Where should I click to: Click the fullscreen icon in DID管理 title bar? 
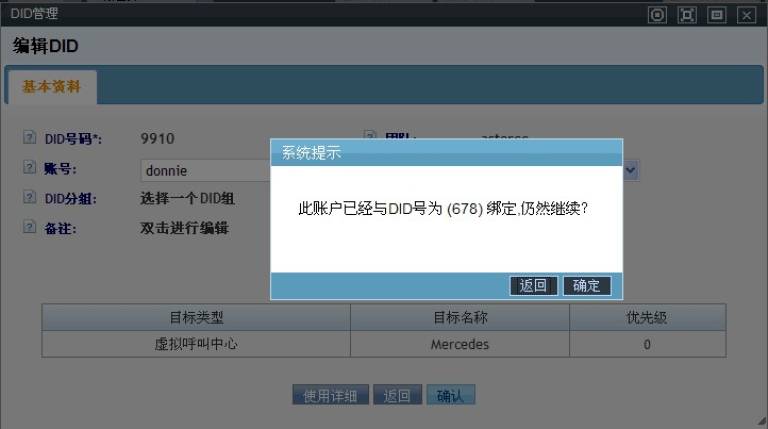687,14
